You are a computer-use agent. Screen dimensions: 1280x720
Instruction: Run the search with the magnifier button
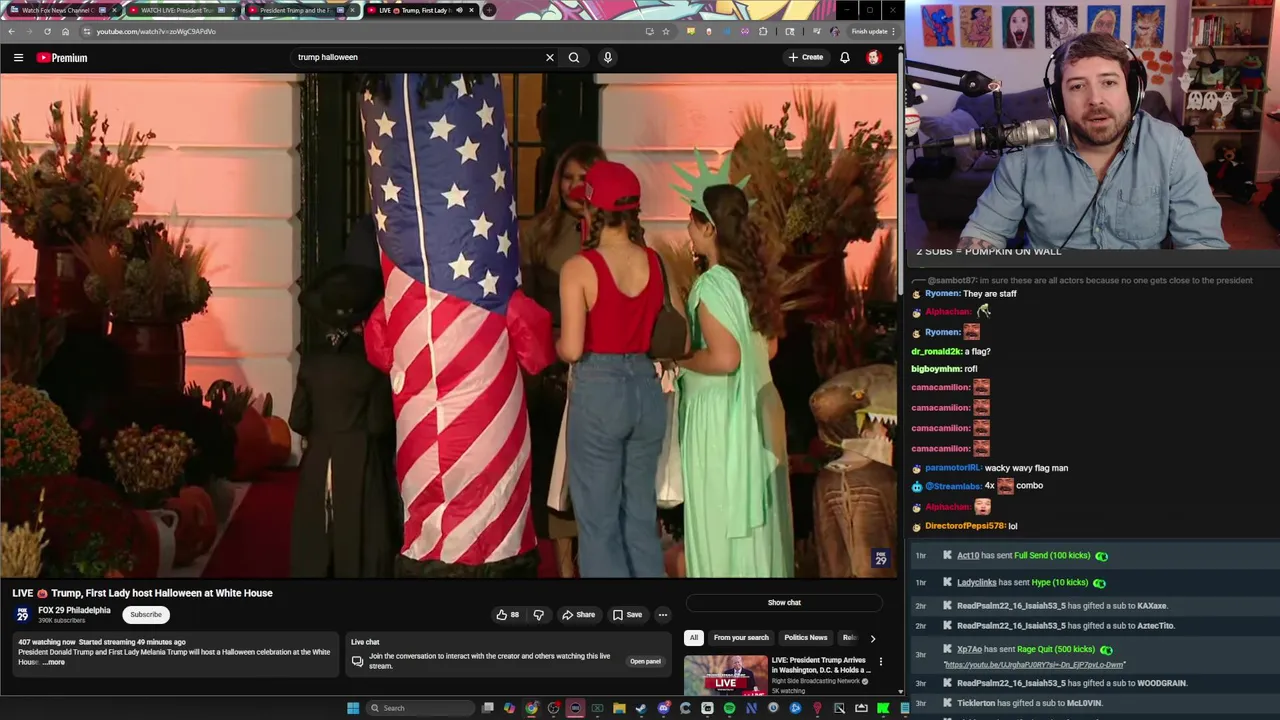574,57
